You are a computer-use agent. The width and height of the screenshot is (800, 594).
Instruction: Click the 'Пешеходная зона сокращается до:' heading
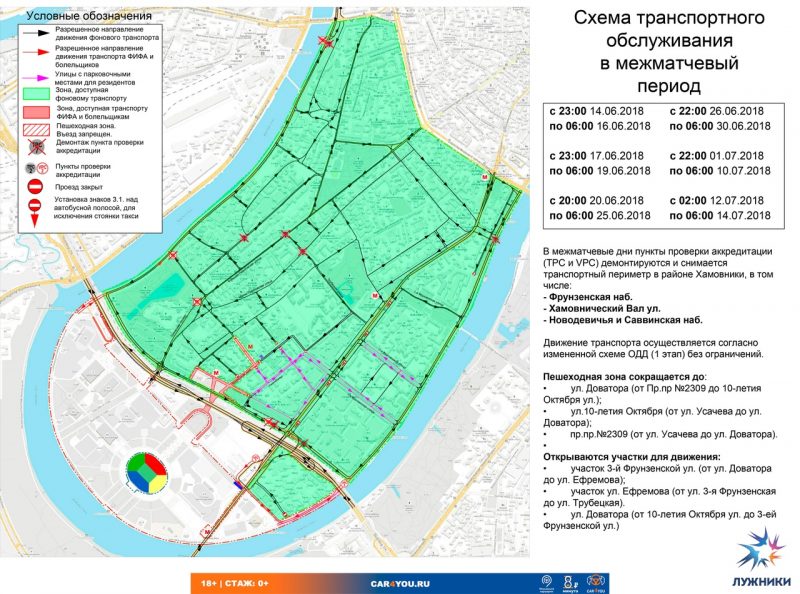coord(625,377)
